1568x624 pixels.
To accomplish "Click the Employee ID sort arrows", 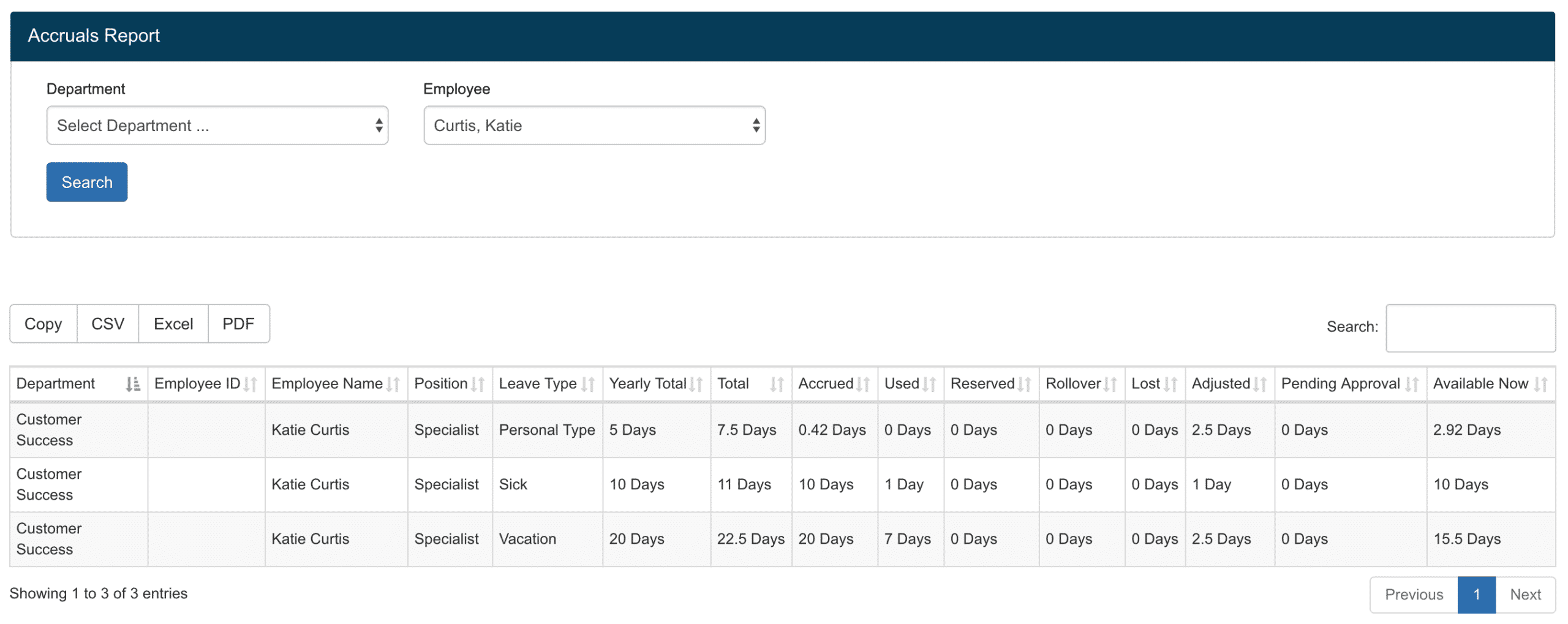I will [250, 384].
